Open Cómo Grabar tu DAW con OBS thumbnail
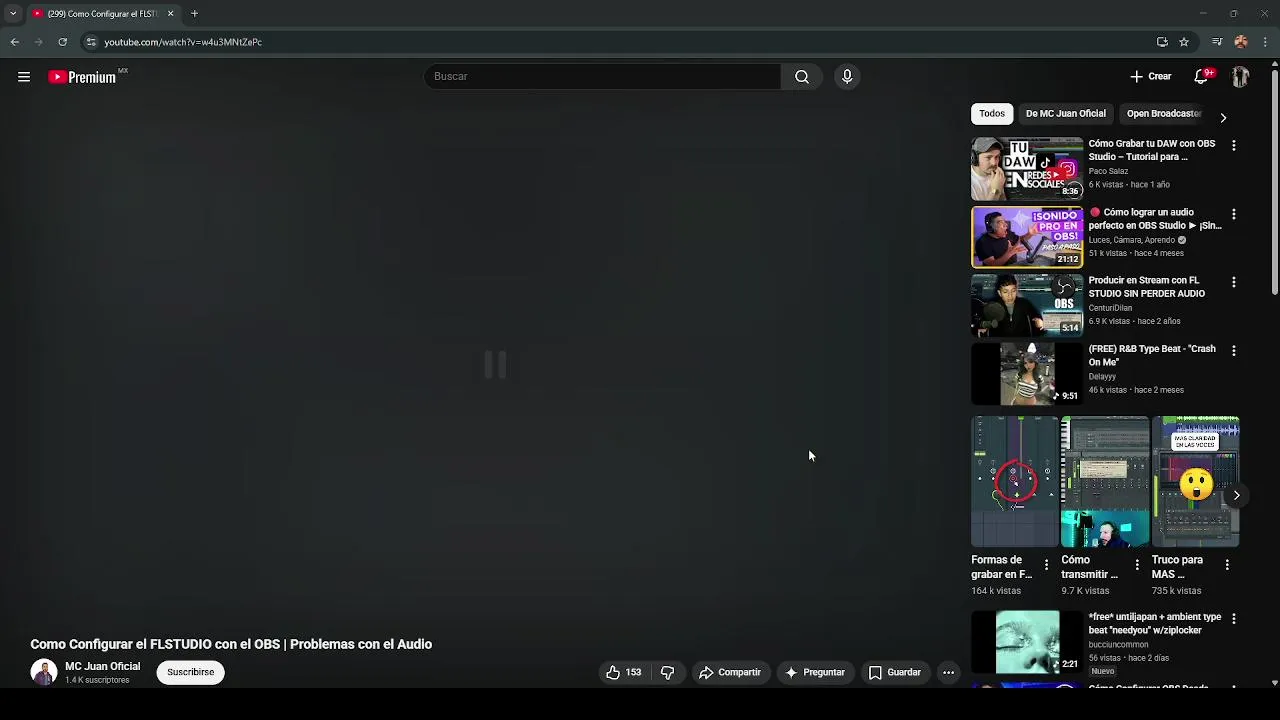Viewport: 1280px width, 720px height. [x=1027, y=169]
